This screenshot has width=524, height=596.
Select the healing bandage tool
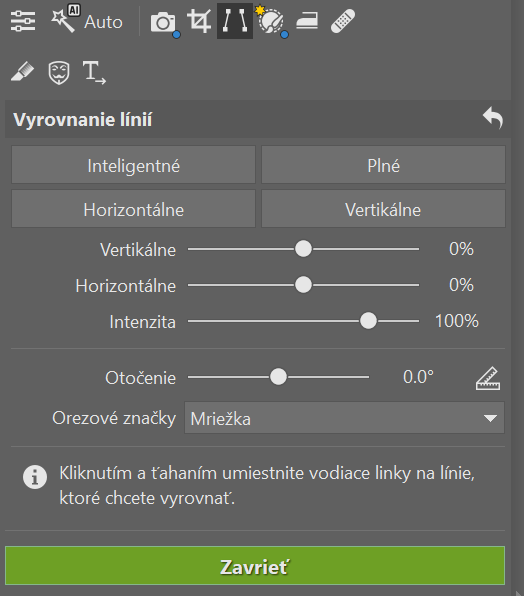click(x=343, y=21)
